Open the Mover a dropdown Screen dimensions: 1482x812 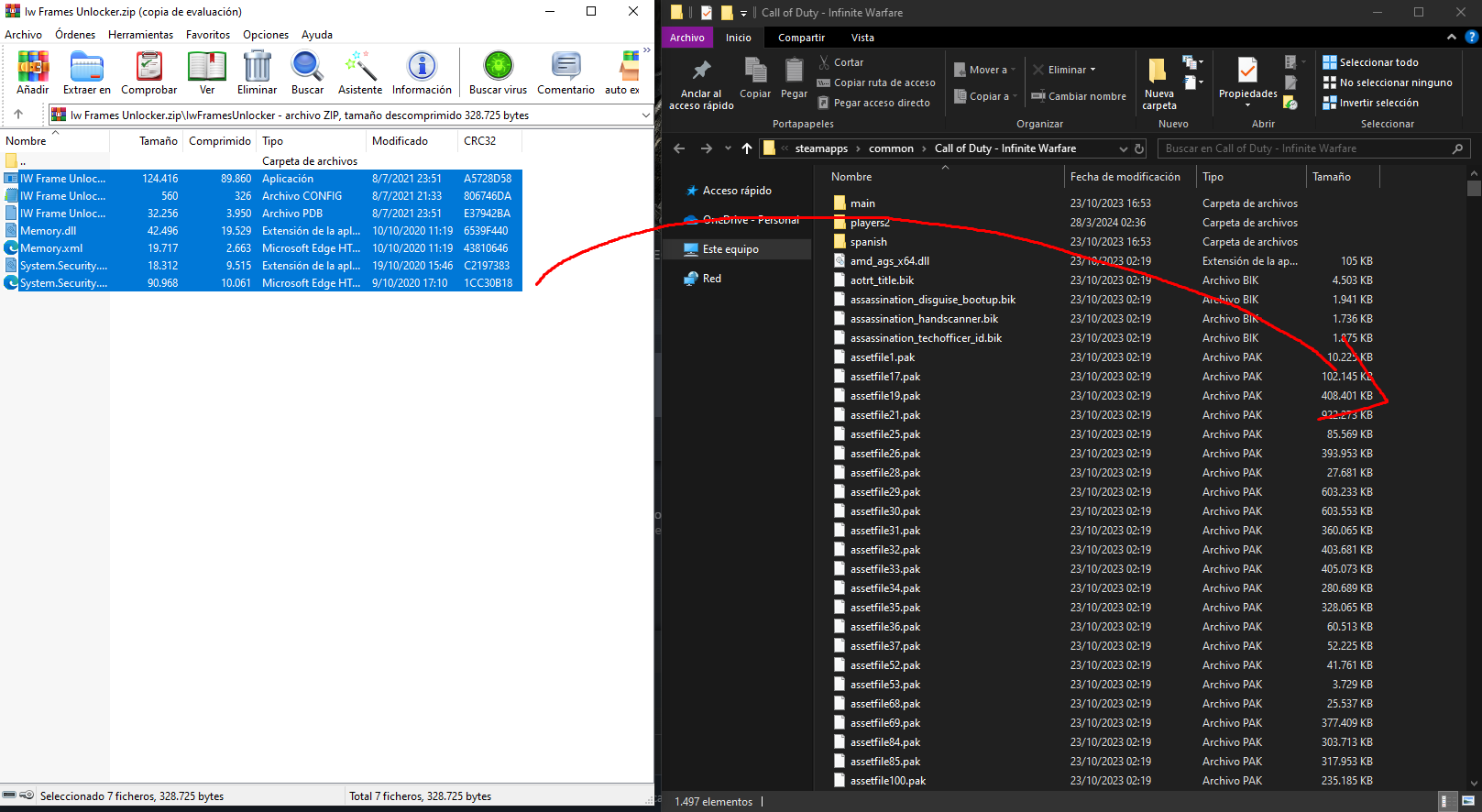click(985, 70)
